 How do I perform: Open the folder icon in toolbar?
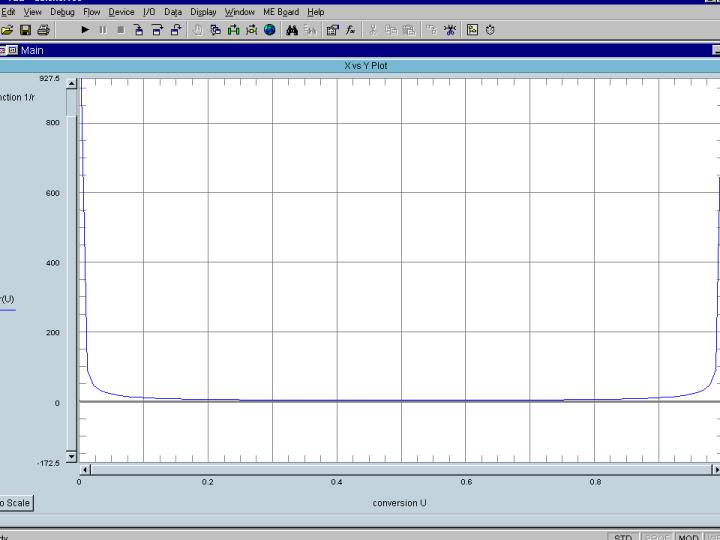(x=8, y=30)
